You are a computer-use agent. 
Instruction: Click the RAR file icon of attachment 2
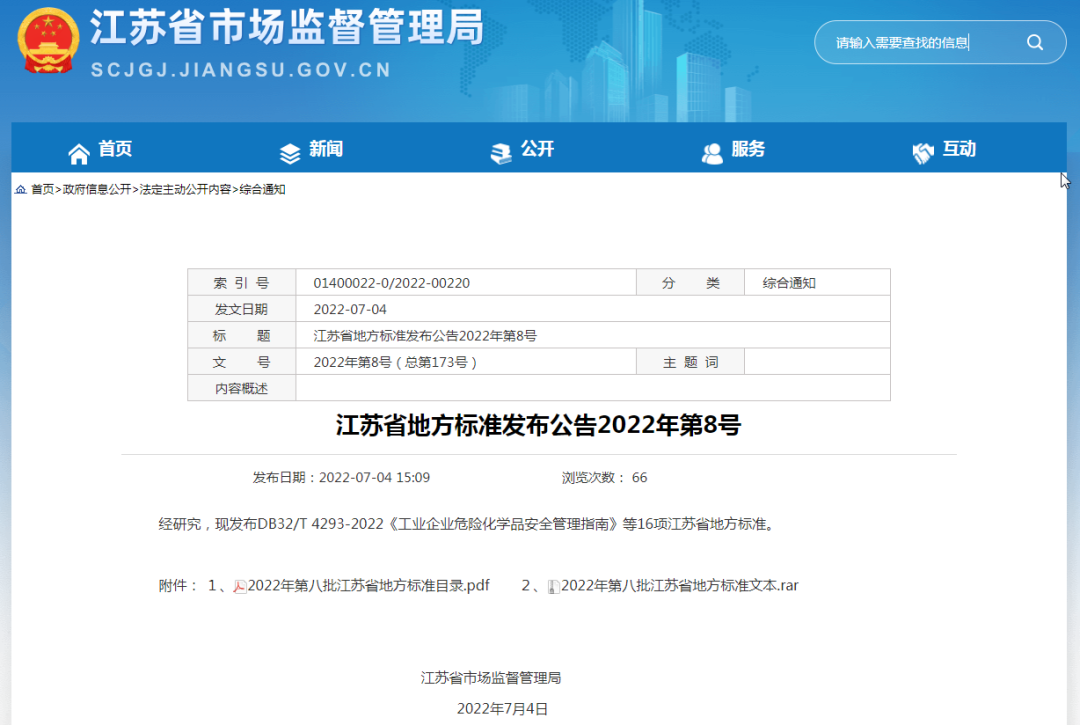click(553, 587)
